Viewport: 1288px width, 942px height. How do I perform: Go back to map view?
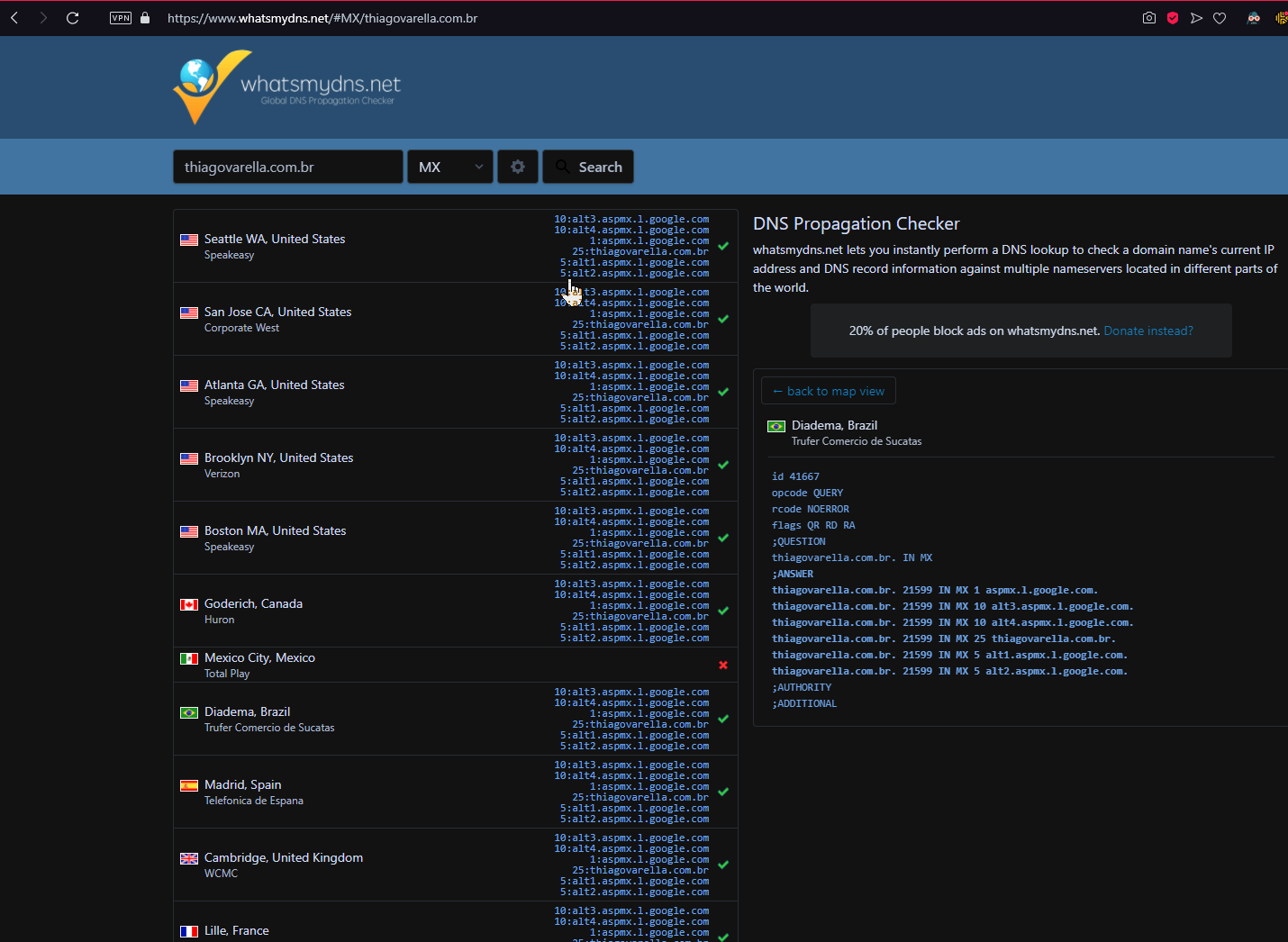click(x=828, y=391)
